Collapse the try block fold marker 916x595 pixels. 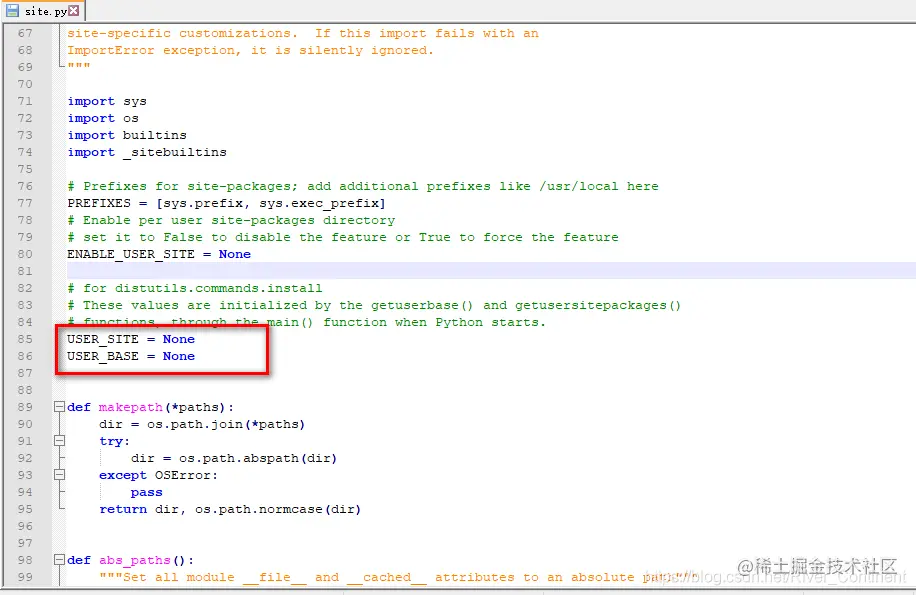coord(59,440)
